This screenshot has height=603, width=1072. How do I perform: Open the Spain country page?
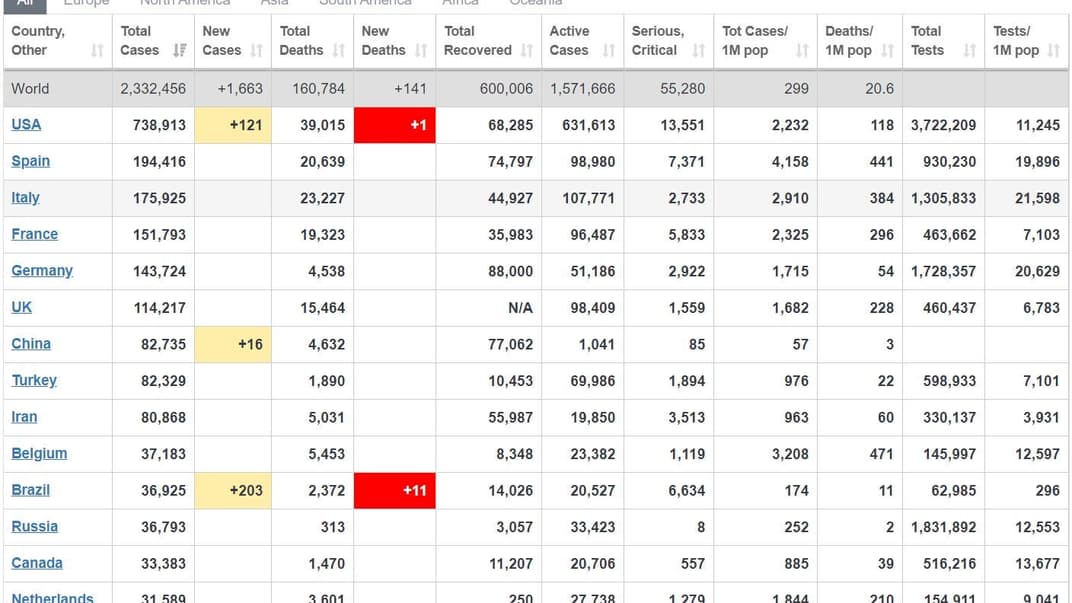30,161
